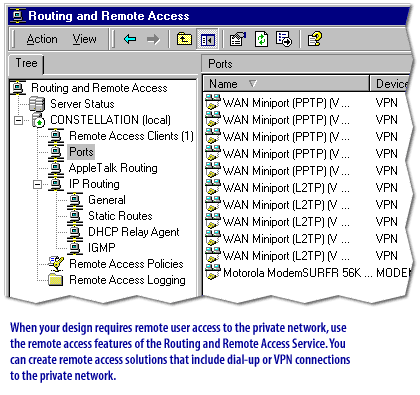Select the last WAN Miniport (L2TP) row
The image size is (420, 395).
tap(305, 256)
